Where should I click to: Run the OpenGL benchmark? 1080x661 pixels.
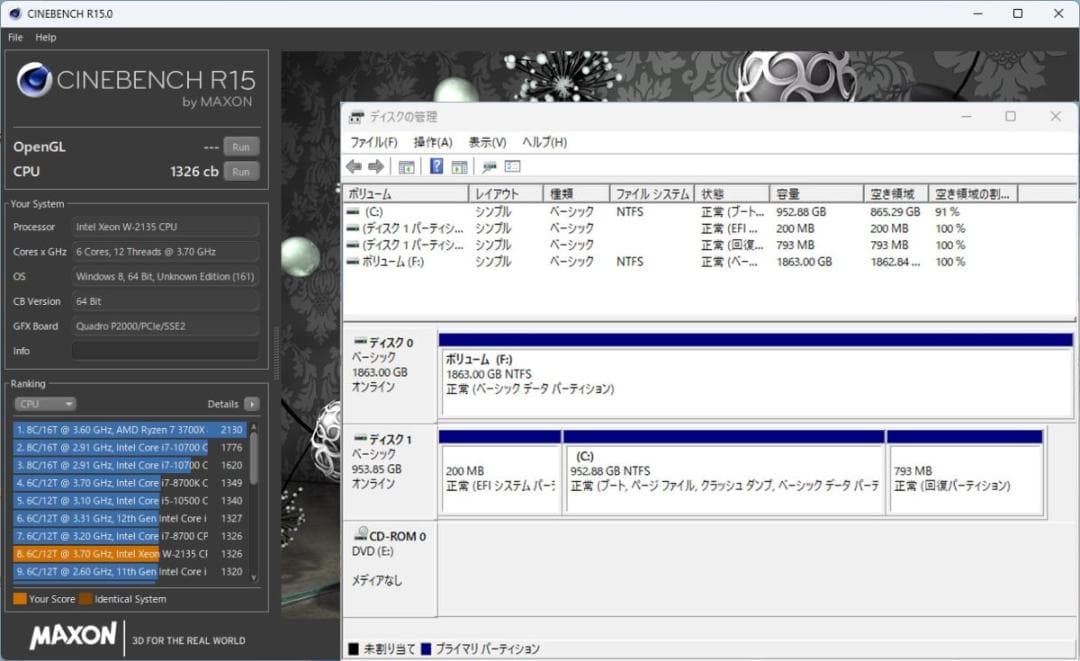[x=240, y=146]
